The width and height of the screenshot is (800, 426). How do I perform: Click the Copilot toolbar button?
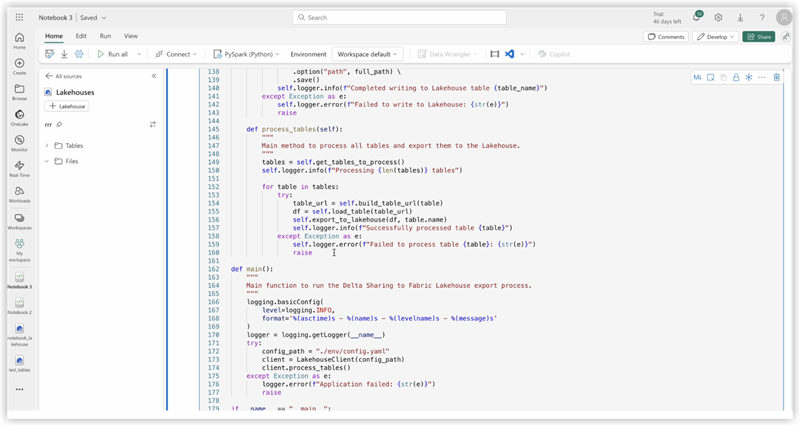coord(554,54)
